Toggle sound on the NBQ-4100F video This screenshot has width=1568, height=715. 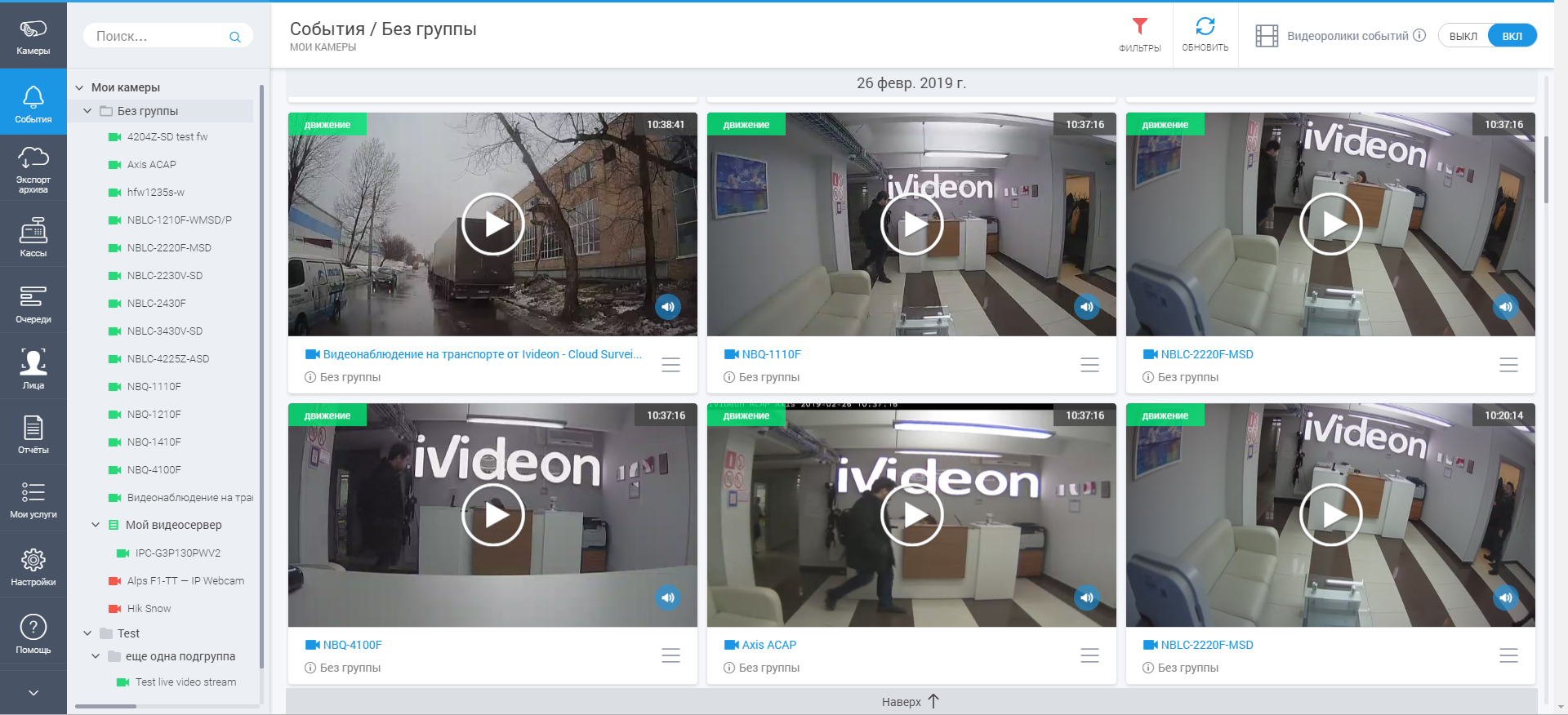668,597
